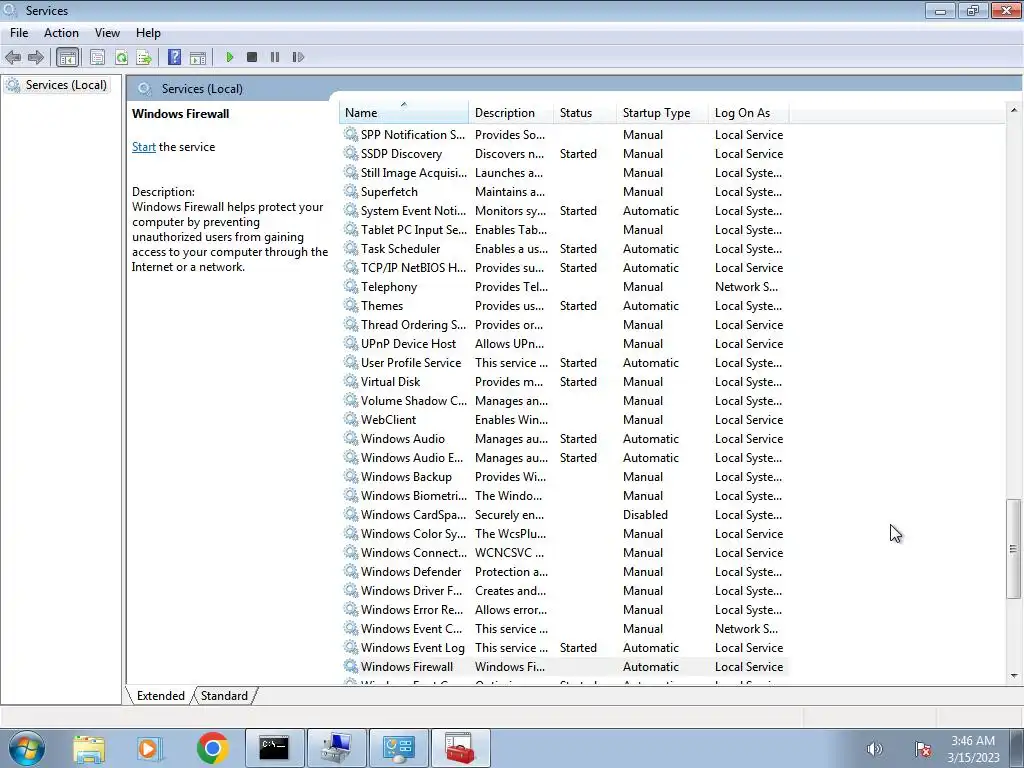Select the Windows Error Reporting row
1024x768 pixels.
pos(564,610)
